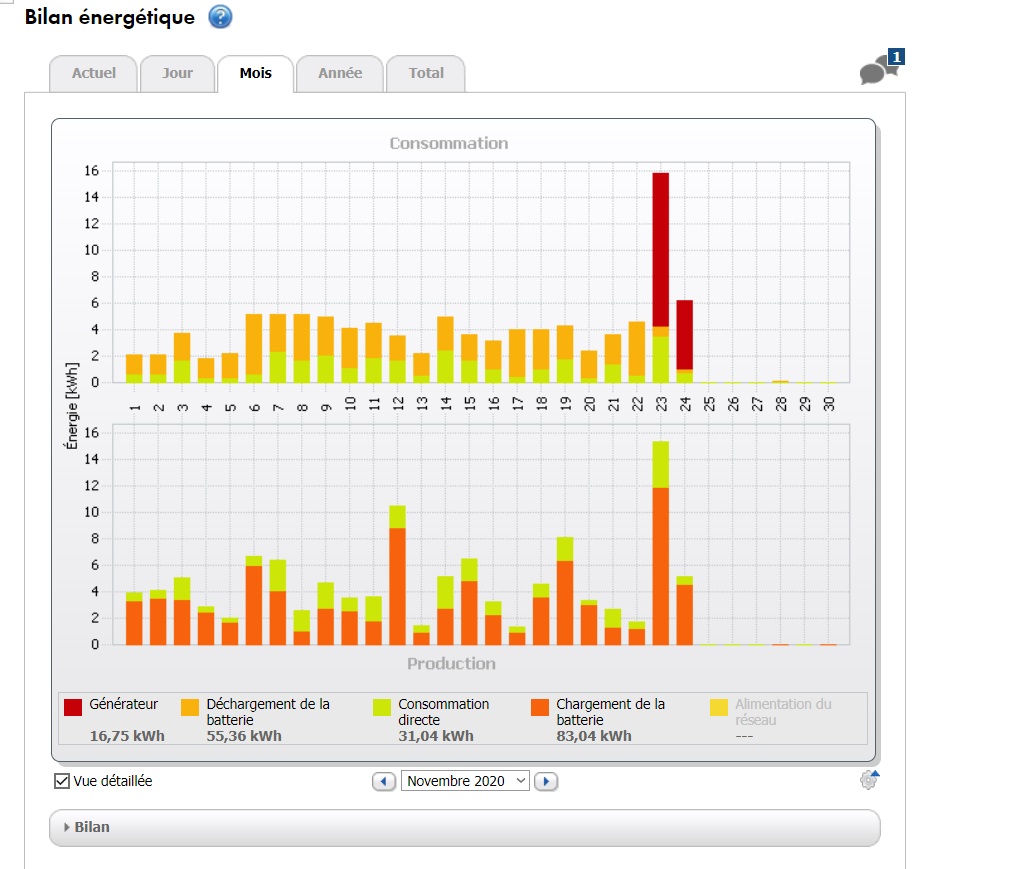Viewport: 1033px width, 869px height.
Task: Click the consumption bar for day 6
Action: [254, 348]
